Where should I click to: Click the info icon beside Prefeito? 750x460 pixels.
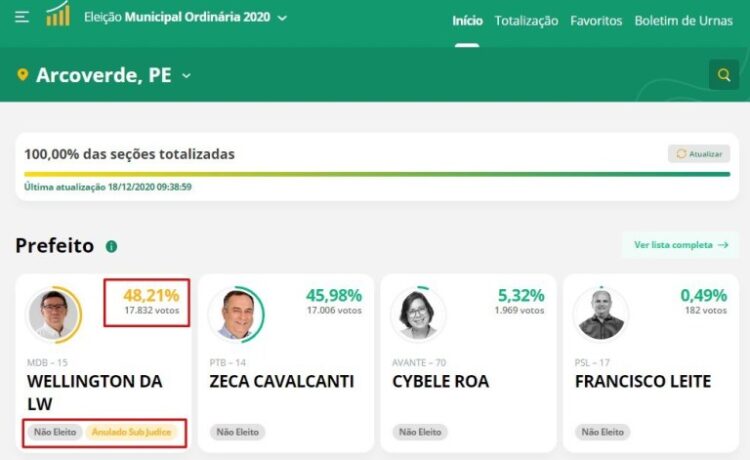click(111, 246)
